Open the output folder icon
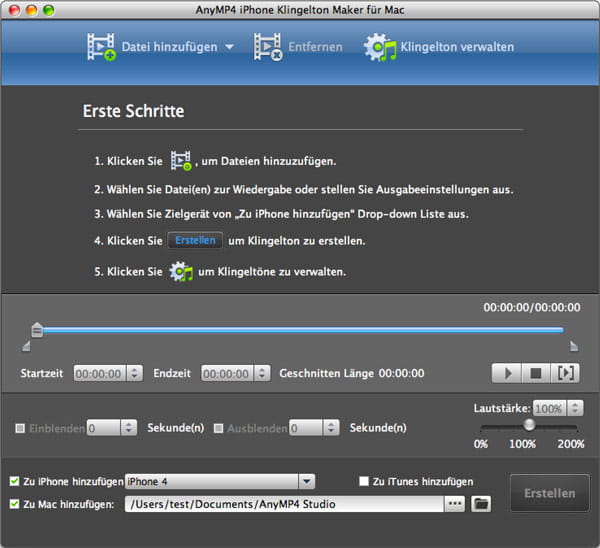This screenshot has height=548, width=600. (x=481, y=504)
